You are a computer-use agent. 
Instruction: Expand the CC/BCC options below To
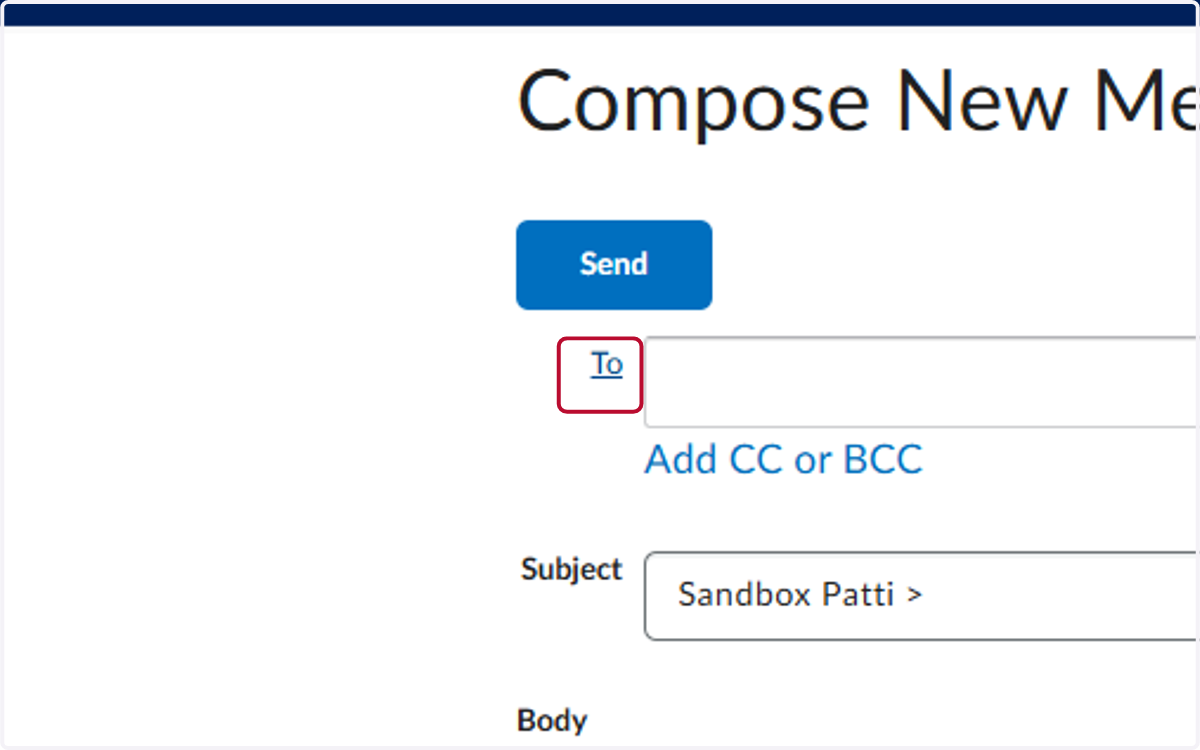pyautogui.click(x=783, y=460)
